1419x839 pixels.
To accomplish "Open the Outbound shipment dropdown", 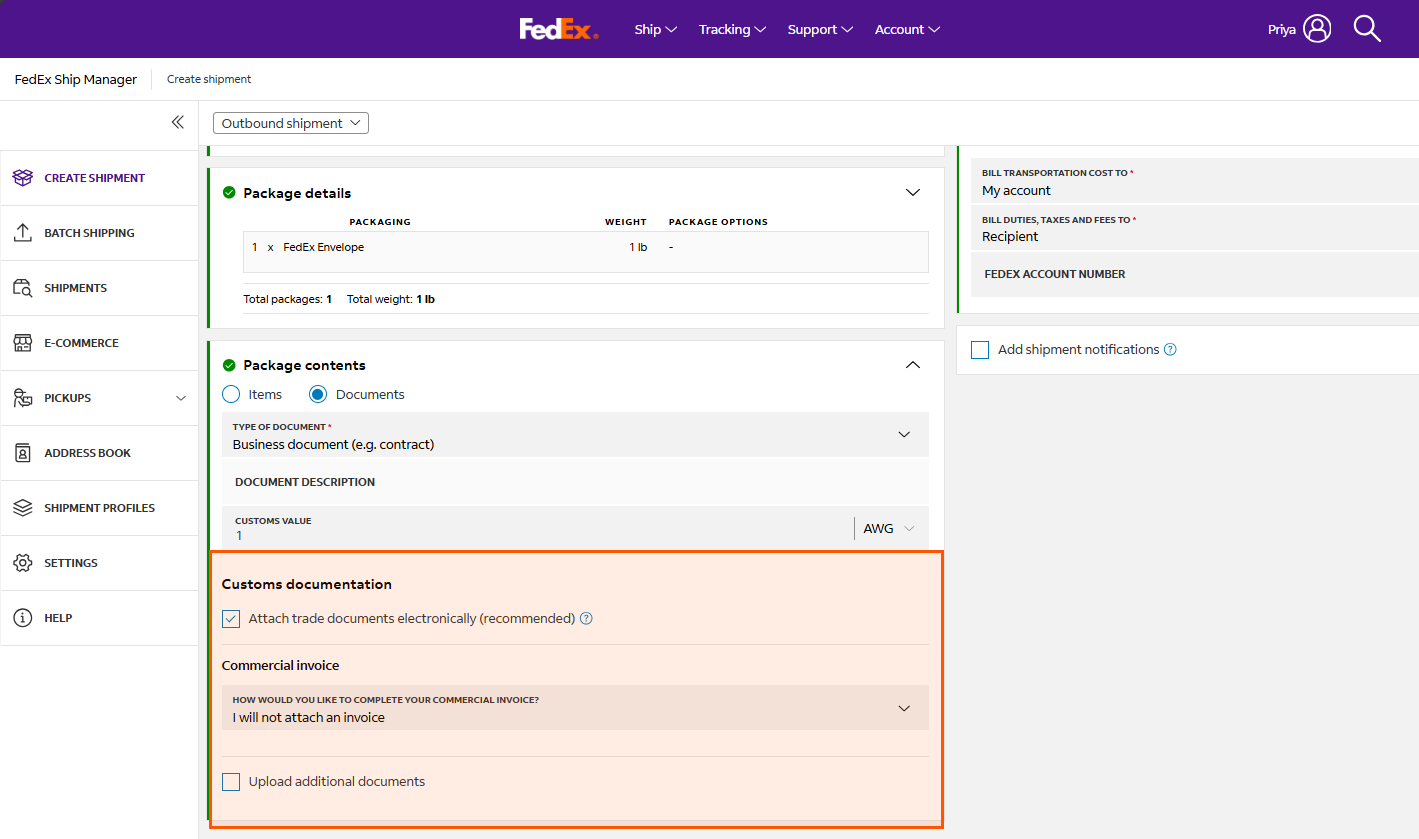I will (291, 123).
